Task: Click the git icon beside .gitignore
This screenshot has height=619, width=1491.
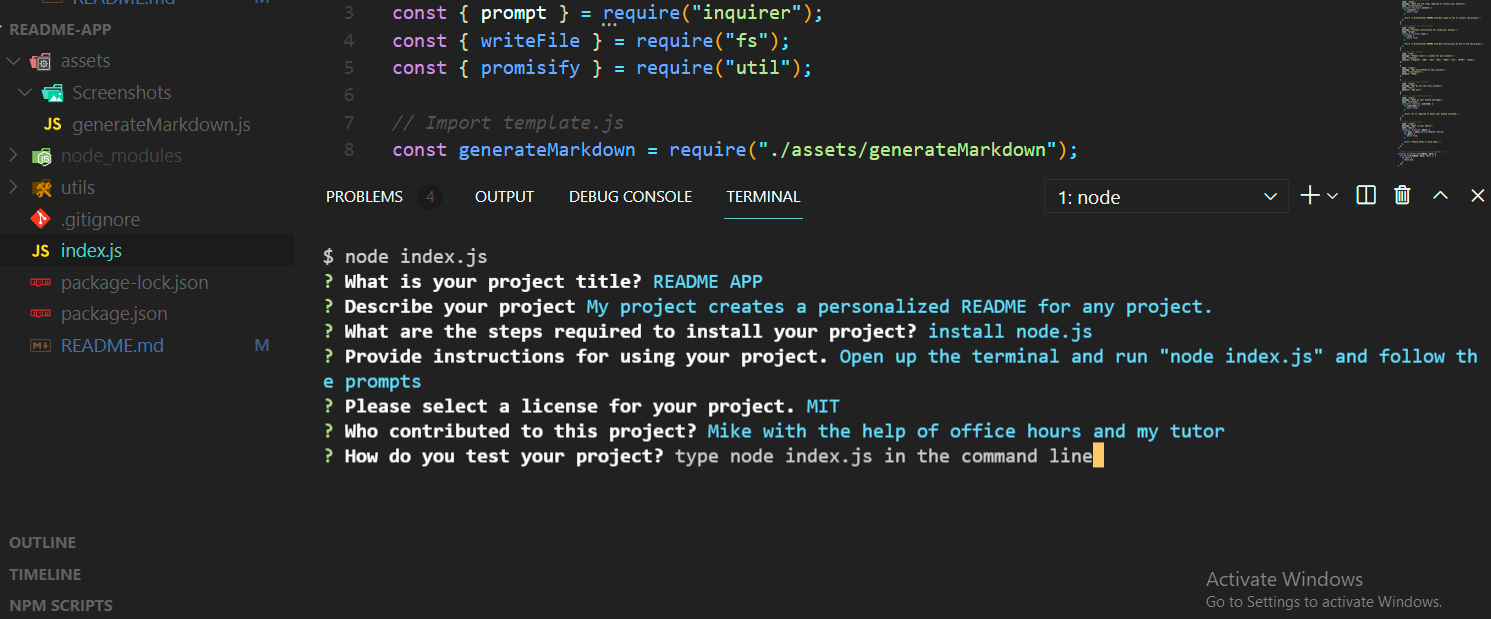Action: click(41, 219)
